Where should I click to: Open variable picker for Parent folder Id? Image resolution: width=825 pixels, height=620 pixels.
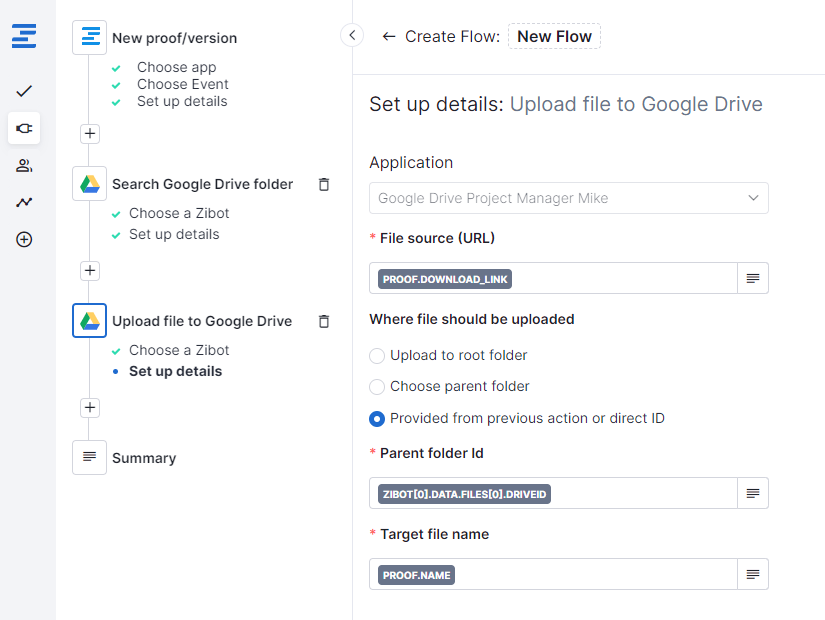pyautogui.click(x=753, y=493)
